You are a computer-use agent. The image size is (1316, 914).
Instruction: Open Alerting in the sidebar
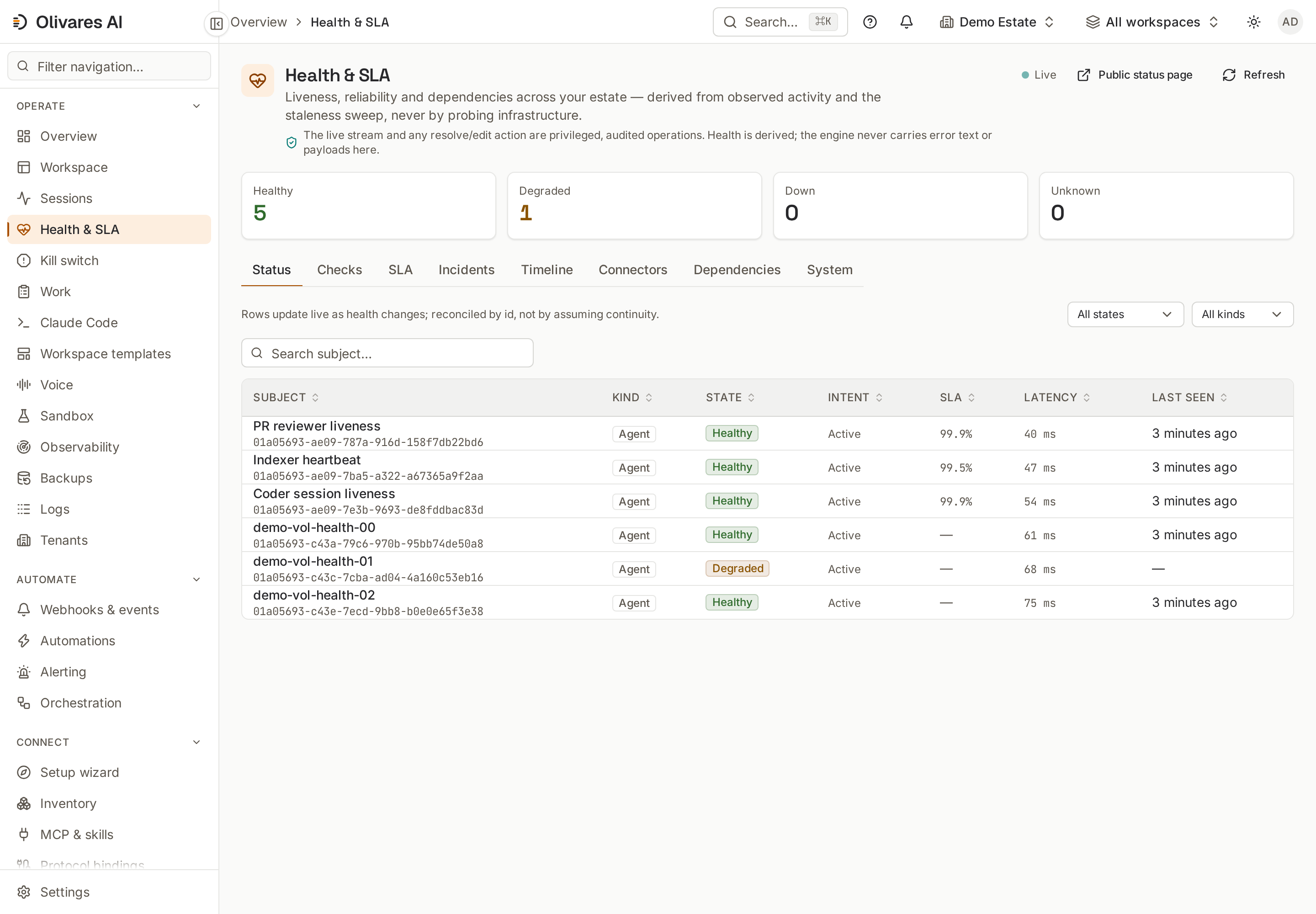(109, 672)
